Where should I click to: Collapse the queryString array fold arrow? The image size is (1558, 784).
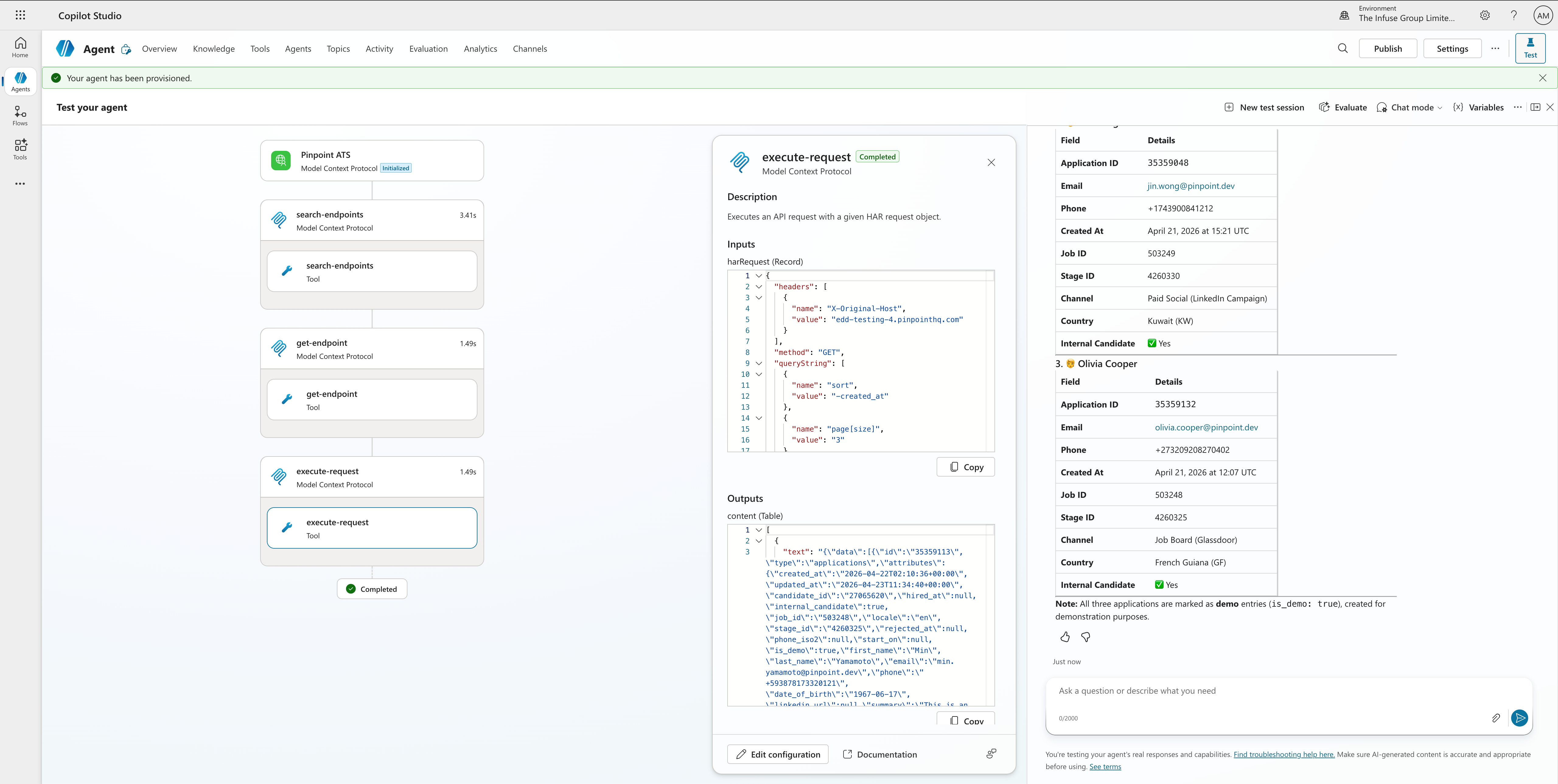click(x=758, y=363)
